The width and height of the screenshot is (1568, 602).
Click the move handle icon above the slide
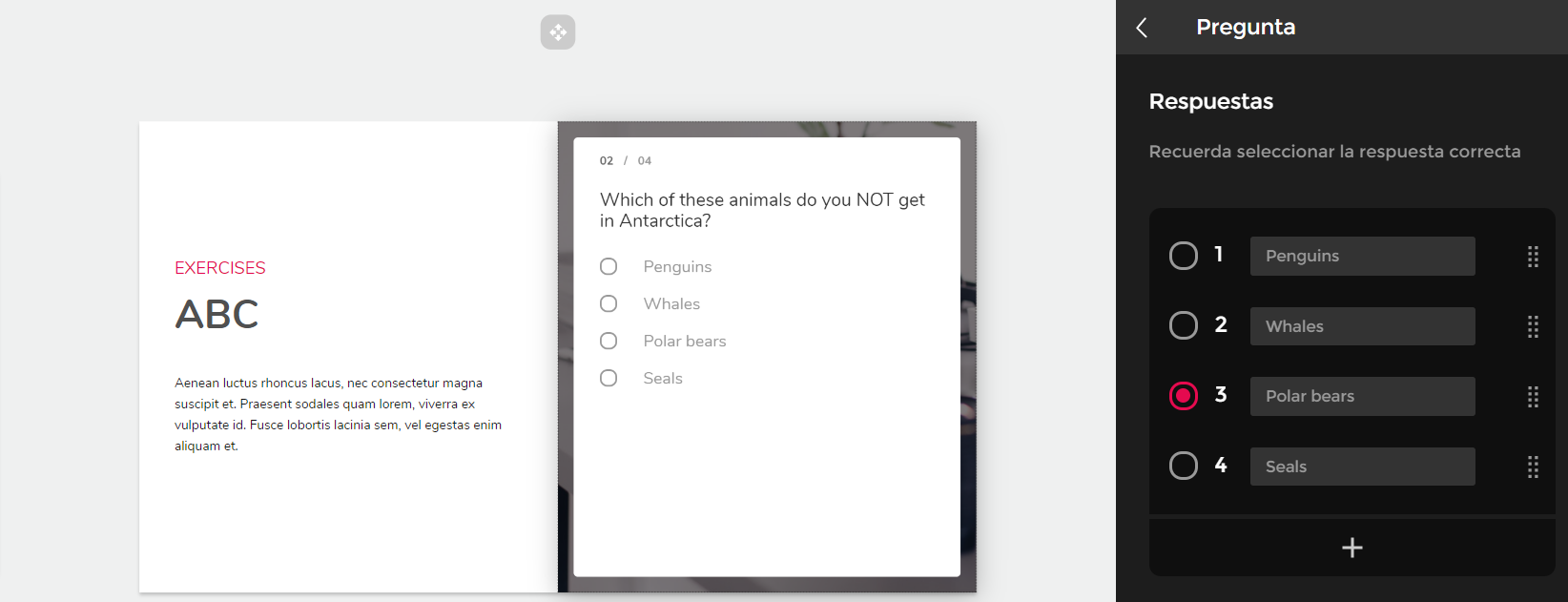pyautogui.click(x=558, y=32)
